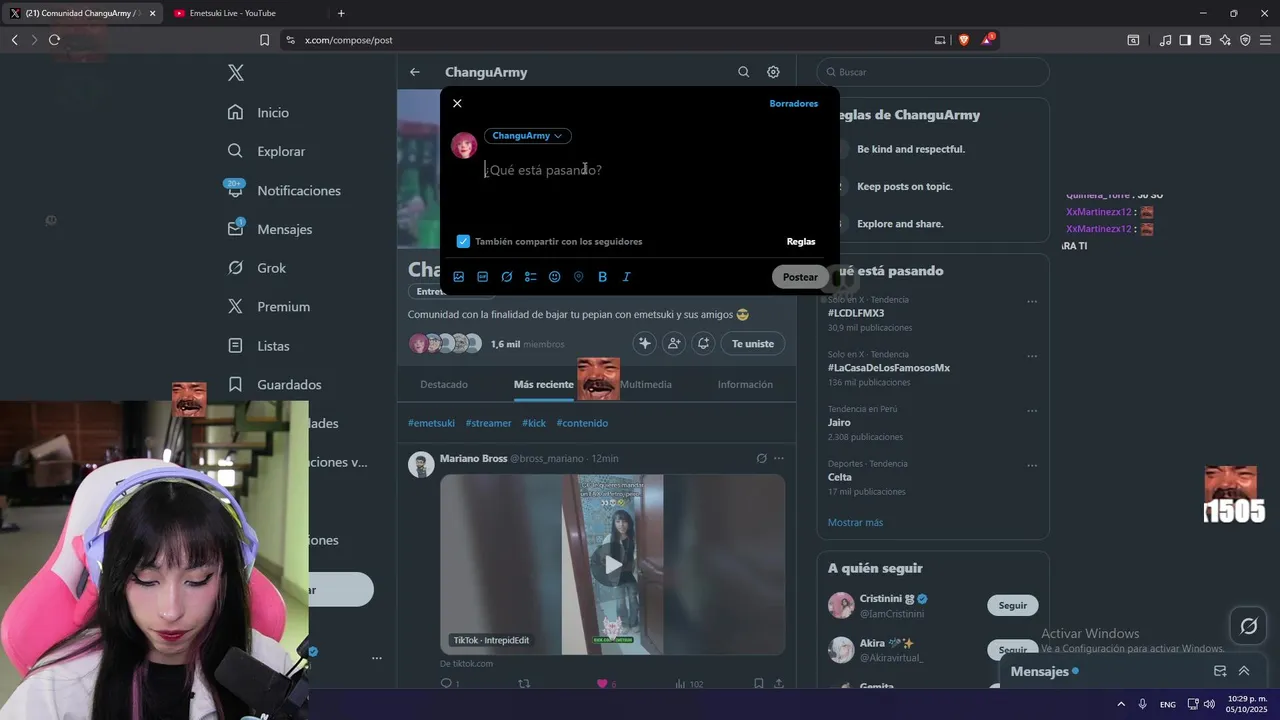Click the Grok sparkle icon beside members
Image resolution: width=1280 pixels, height=720 pixels.
click(645, 344)
